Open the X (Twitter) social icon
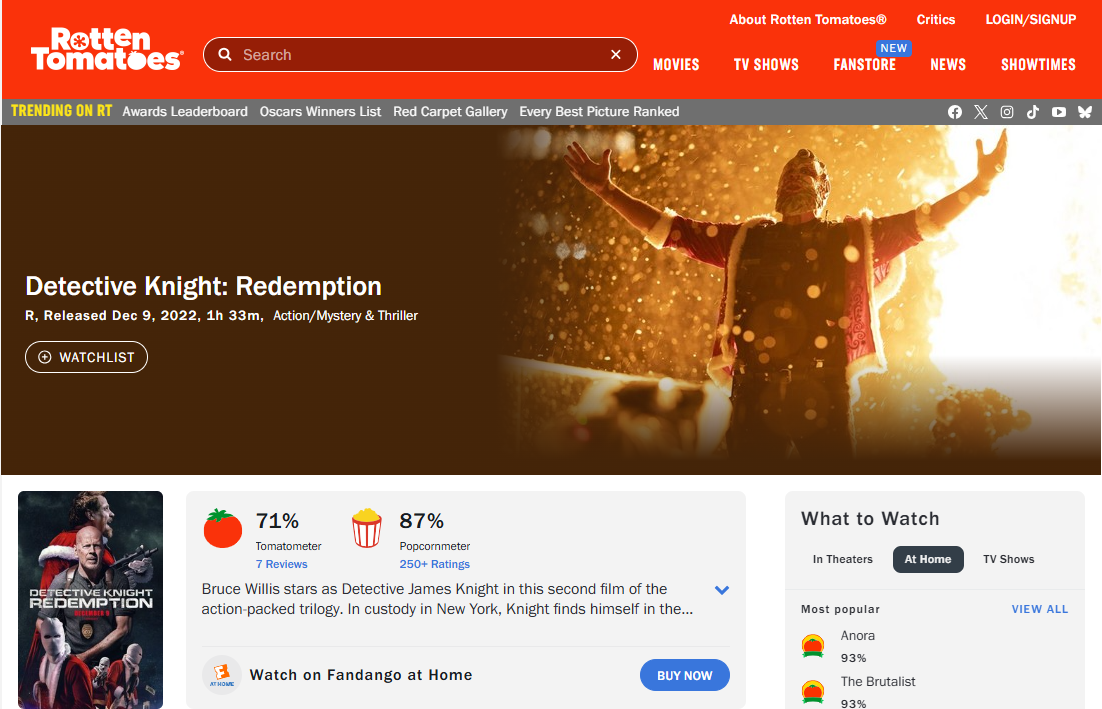This screenshot has width=1102, height=709. point(981,112)
